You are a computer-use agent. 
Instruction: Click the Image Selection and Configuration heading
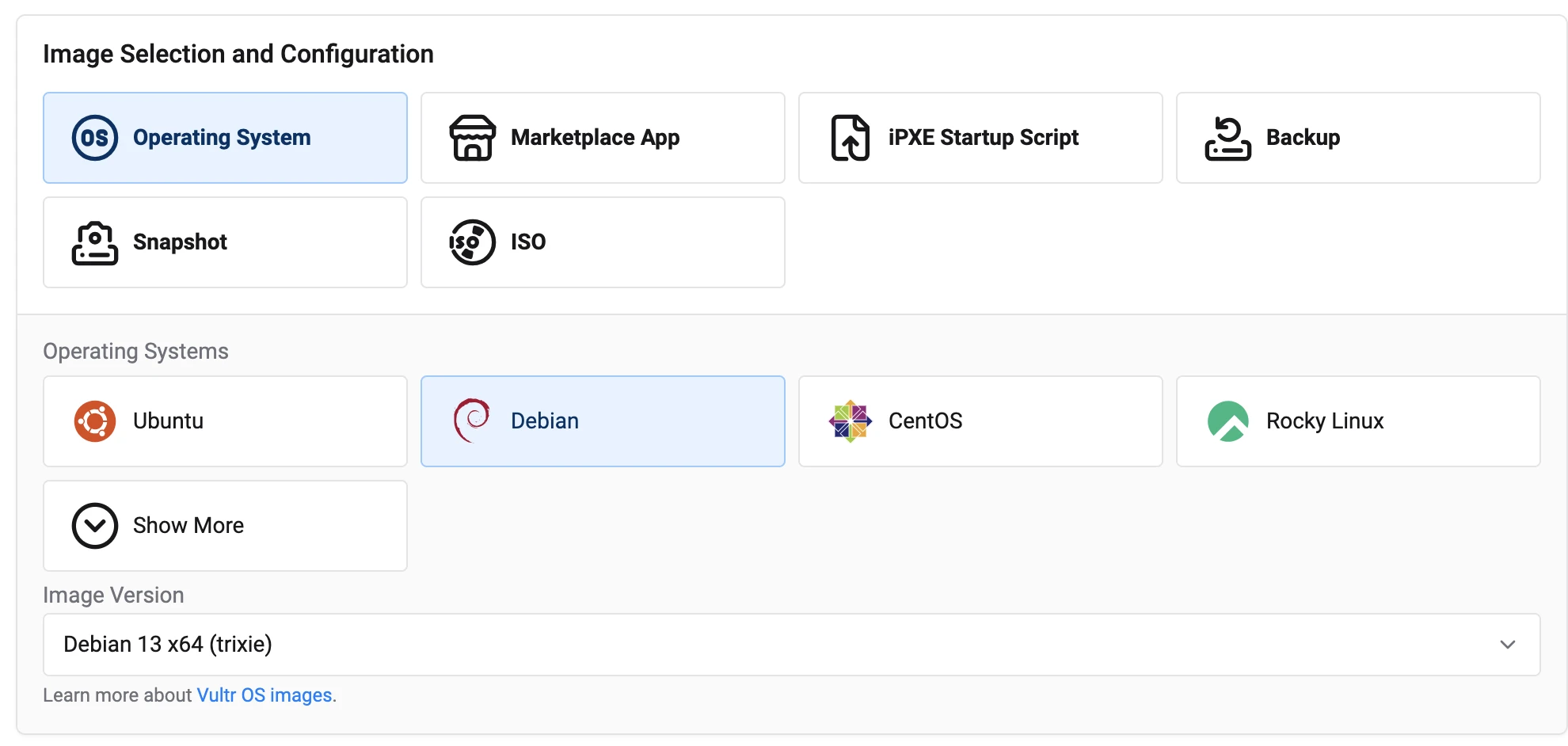238,54
